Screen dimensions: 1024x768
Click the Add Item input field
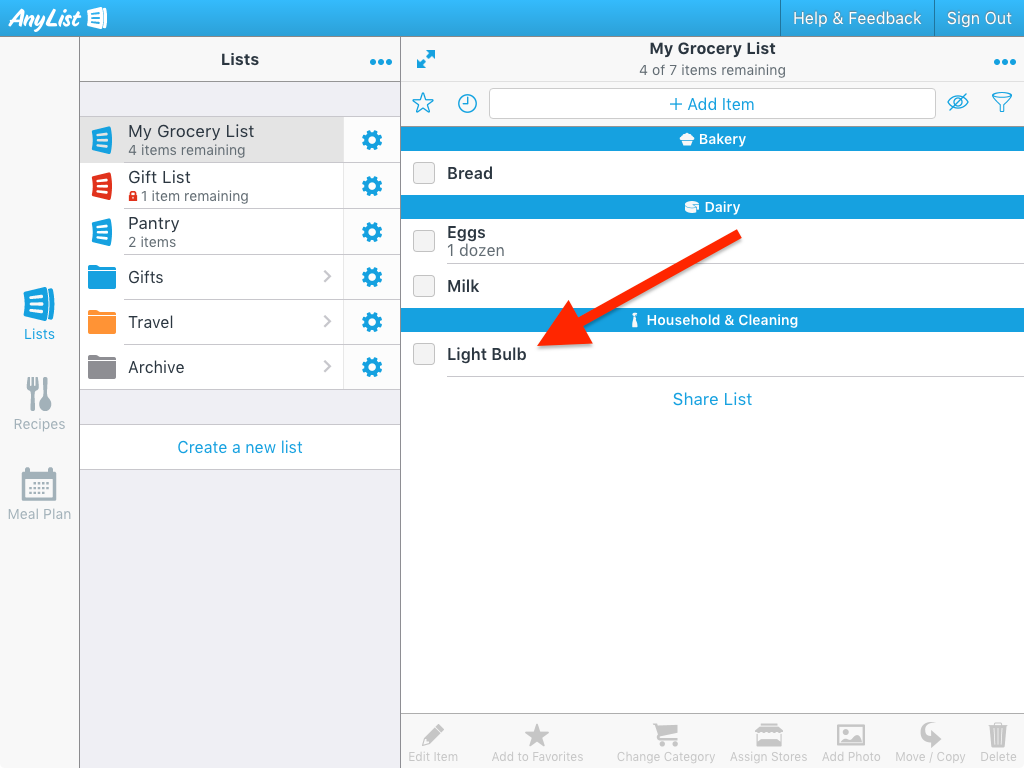pos(712,104)
